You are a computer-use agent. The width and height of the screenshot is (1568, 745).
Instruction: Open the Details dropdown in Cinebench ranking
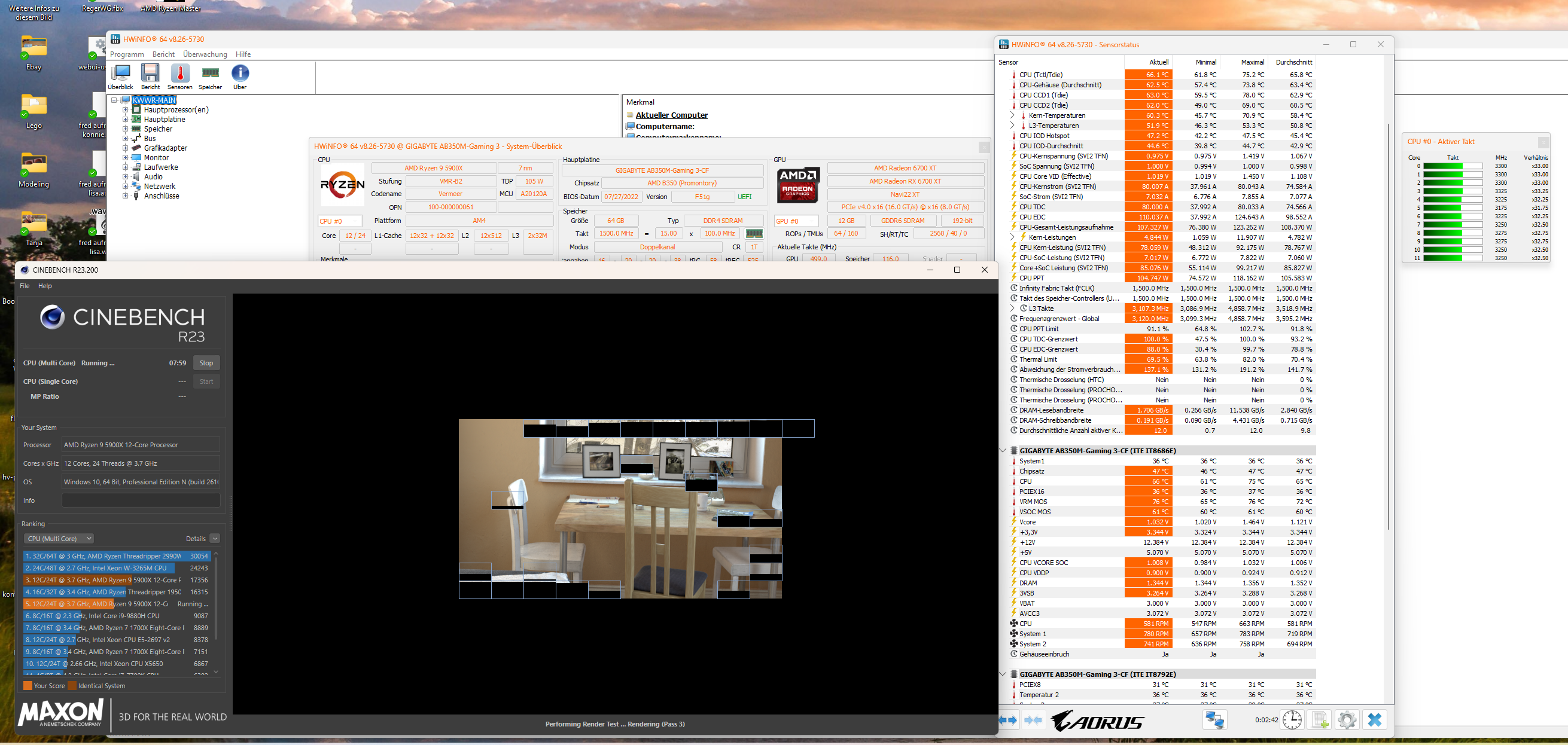(x=214, y=538)
